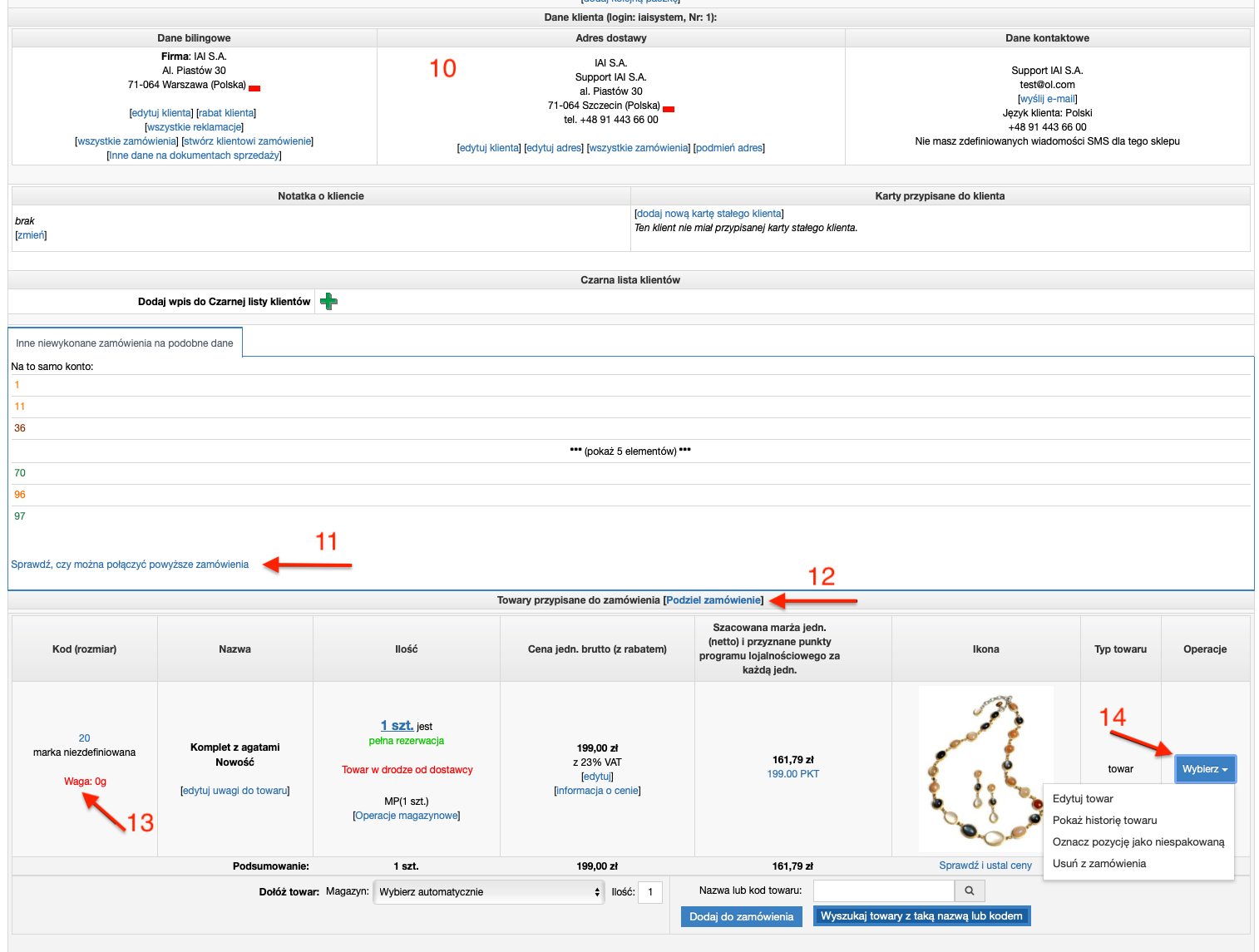
Task: Click the '1 szt.' quantity link
Action: pos(397,726)
